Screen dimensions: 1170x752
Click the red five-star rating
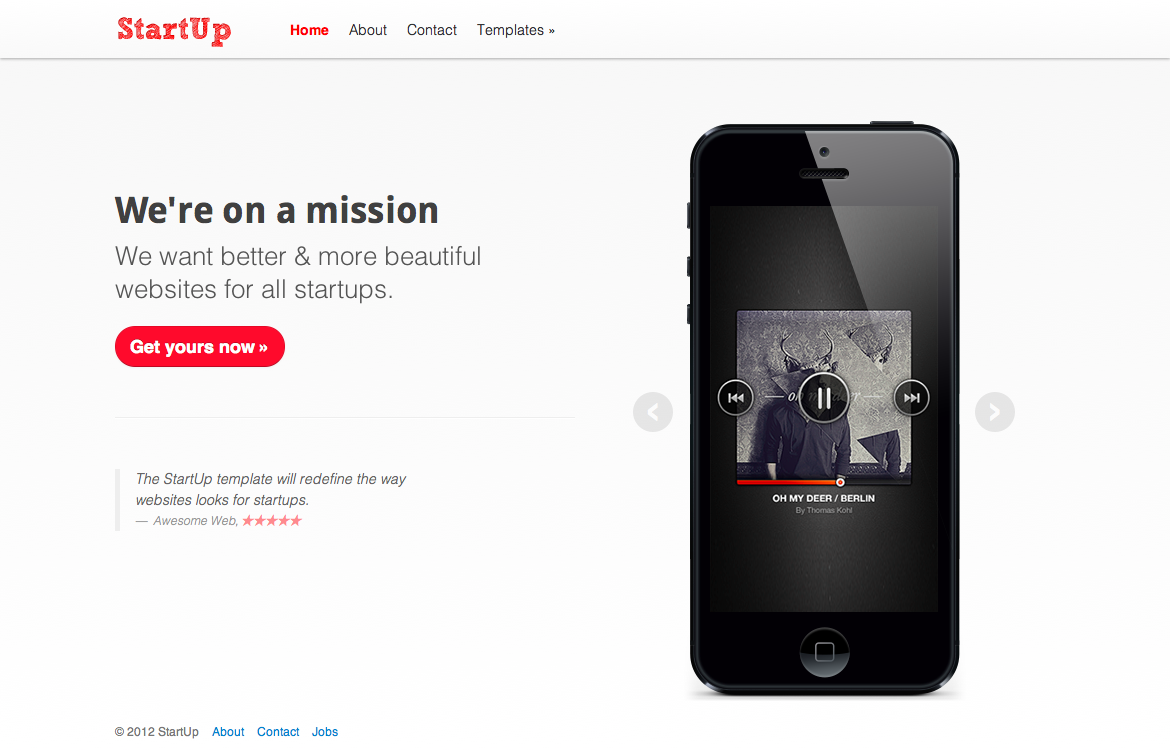tap(272, 521)
